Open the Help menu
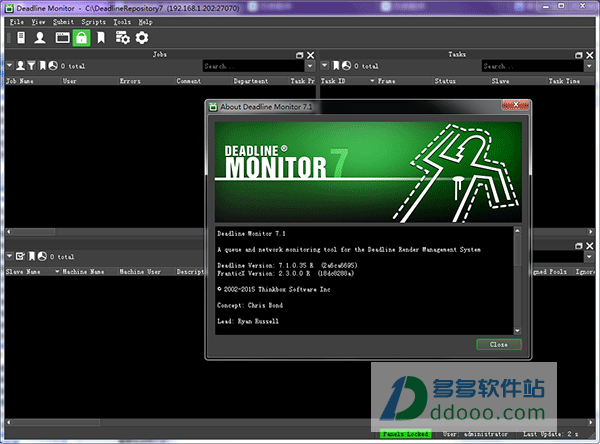This screenshot has width=600, height=444. (x=145, y=22)
